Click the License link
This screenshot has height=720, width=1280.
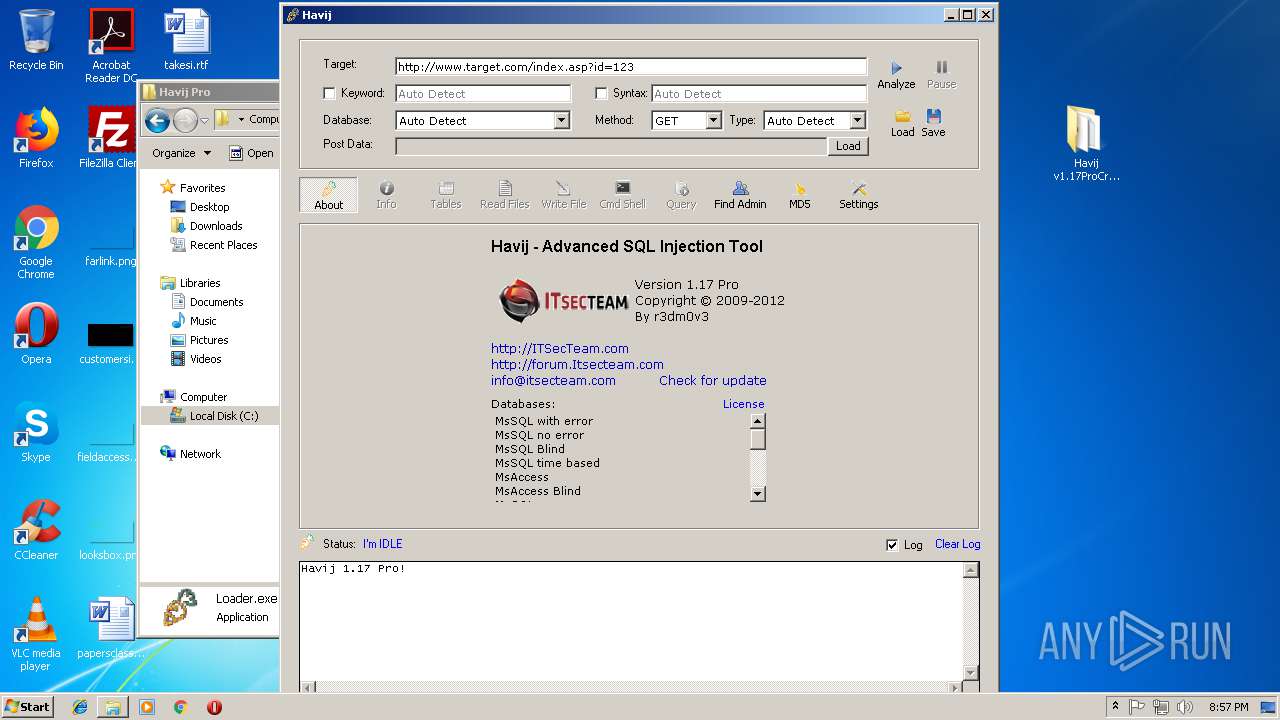click(x=744, y=404)
